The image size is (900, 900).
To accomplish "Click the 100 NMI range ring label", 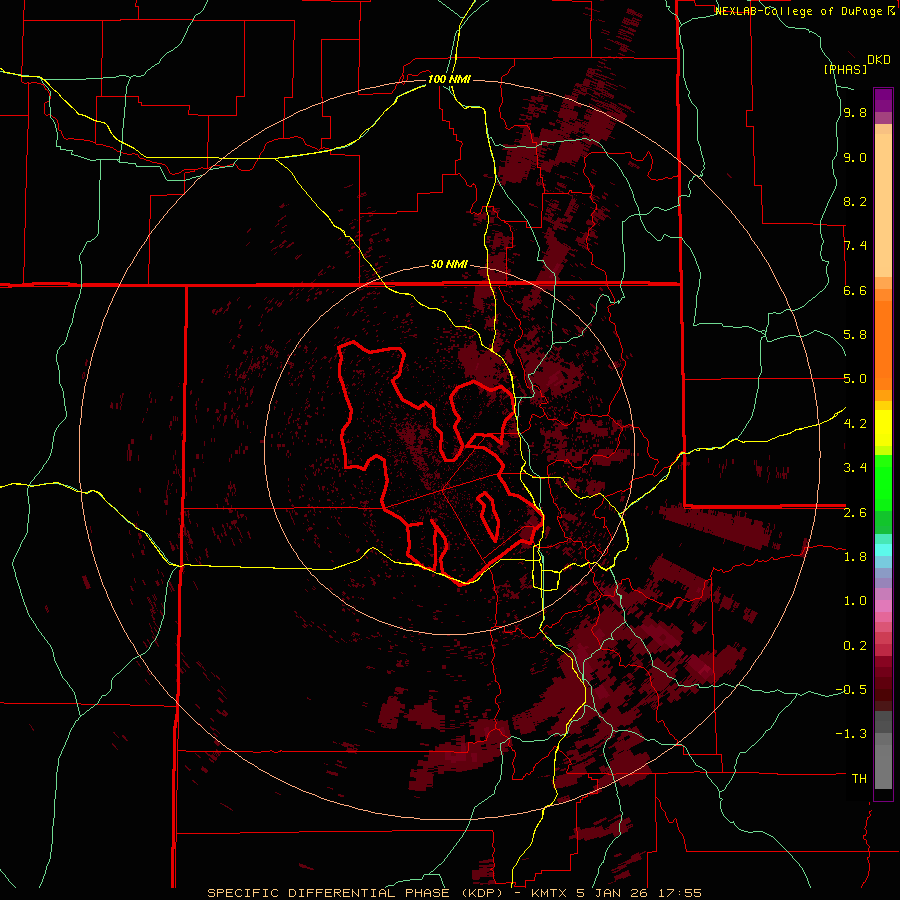I will [449, 79].
